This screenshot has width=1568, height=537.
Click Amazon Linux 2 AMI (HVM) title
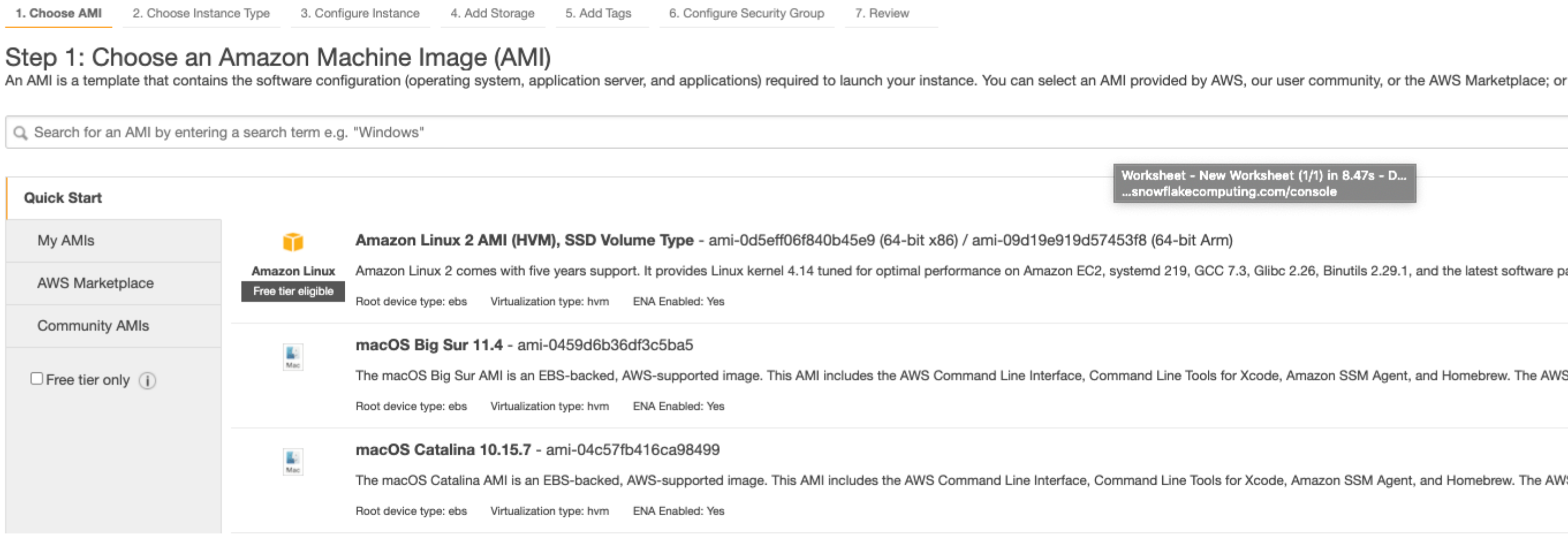click(x=524, y=241)
